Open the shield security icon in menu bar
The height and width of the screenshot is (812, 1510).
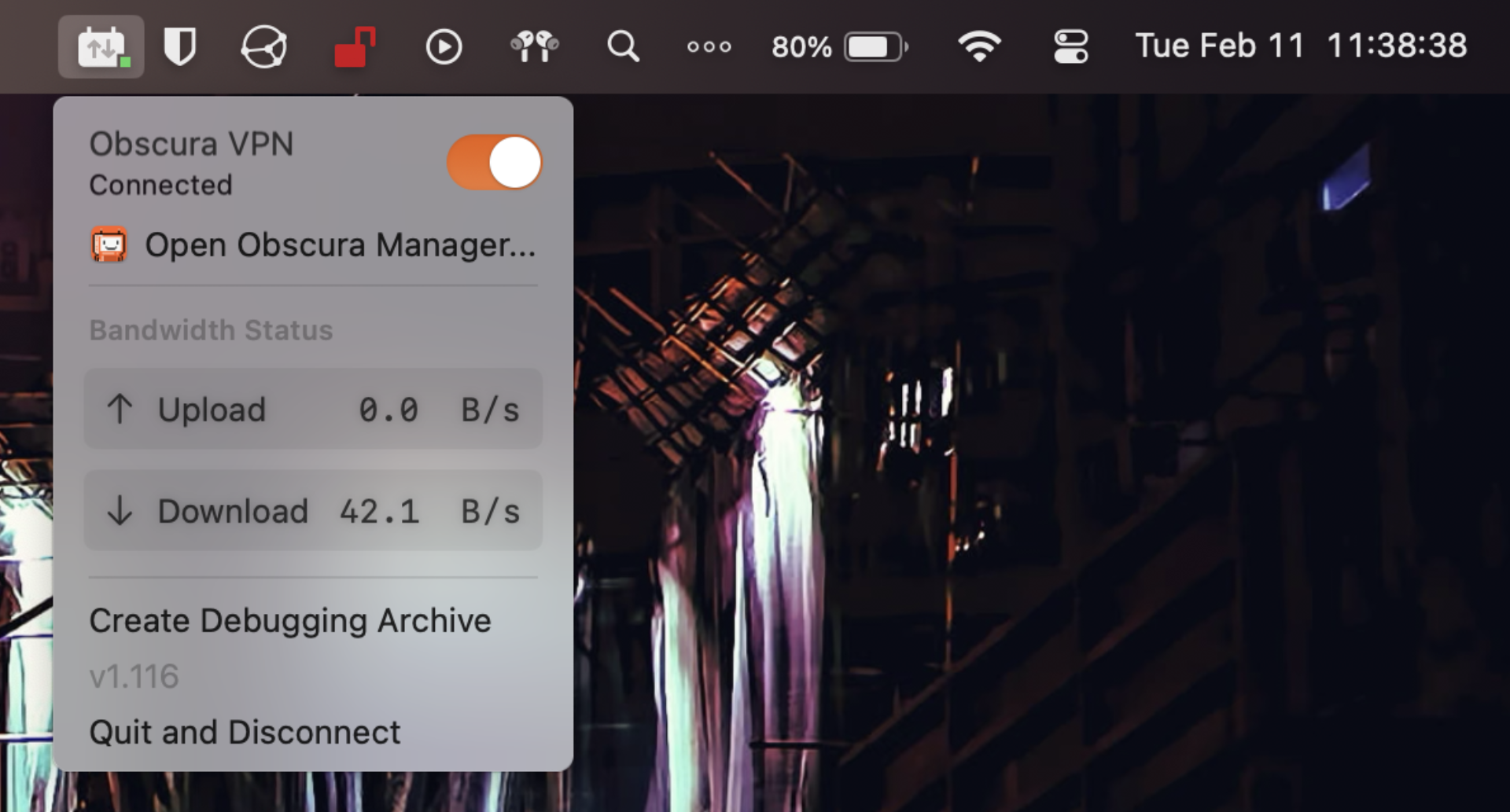tap(179, 46)
